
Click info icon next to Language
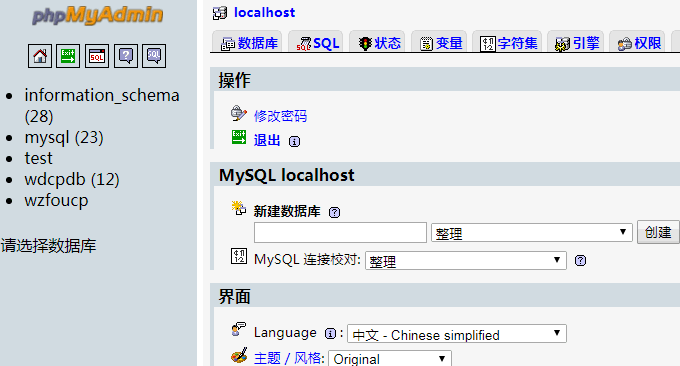(x=330, y=333)
